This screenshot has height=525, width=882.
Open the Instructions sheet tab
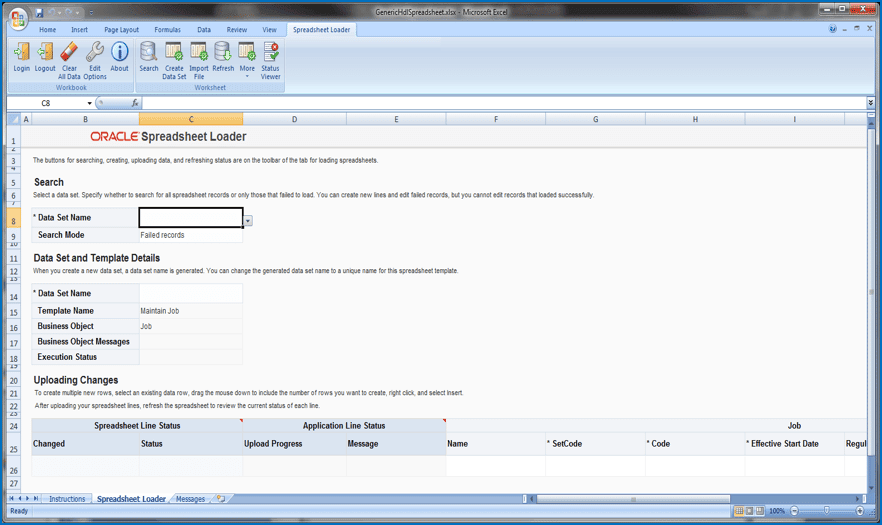coord(67,499)
